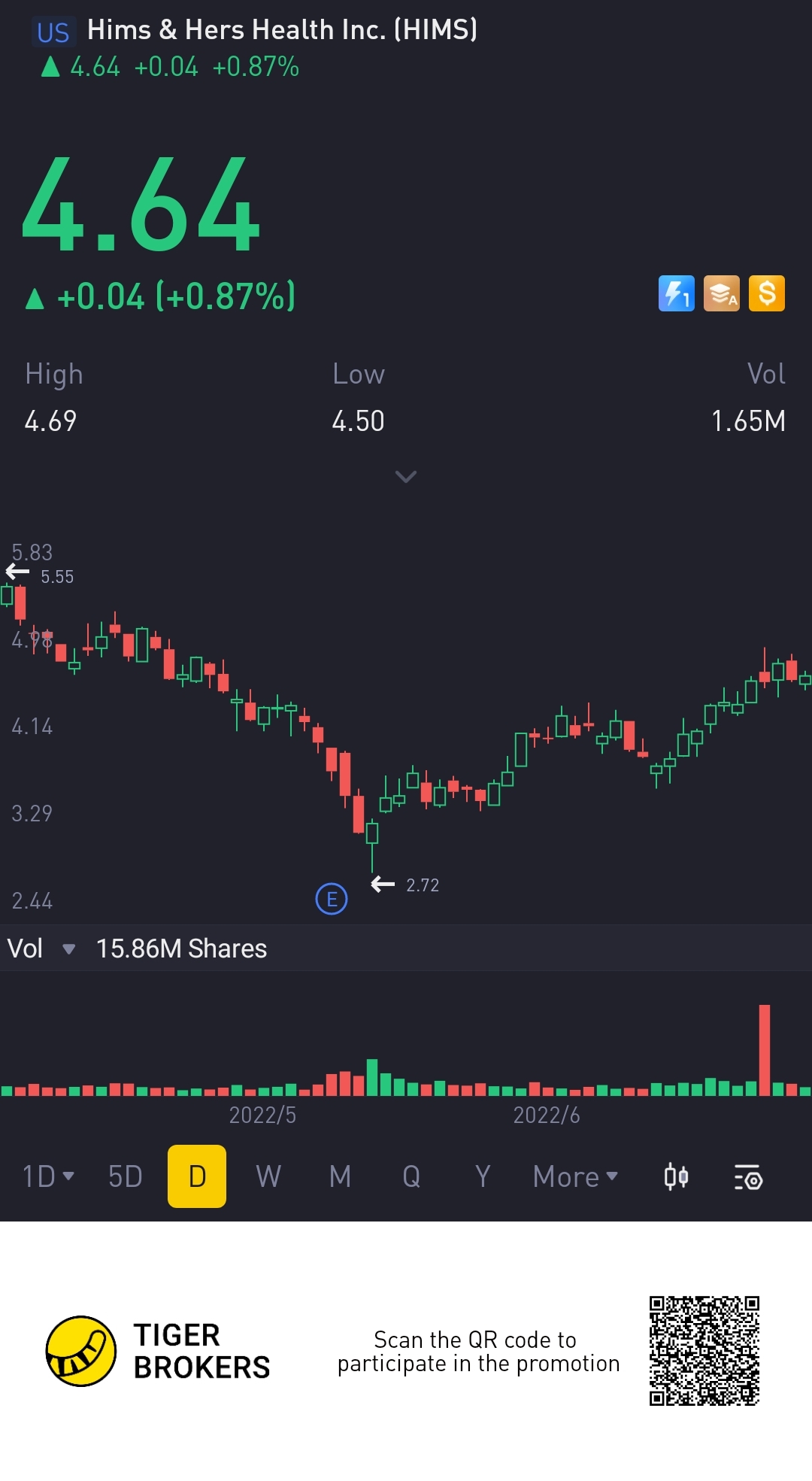Image resolution: width=812 pixels, height=1481 pixels.
Task: Tap the blue lightning Level 1 icon
Action: point(676,293)
